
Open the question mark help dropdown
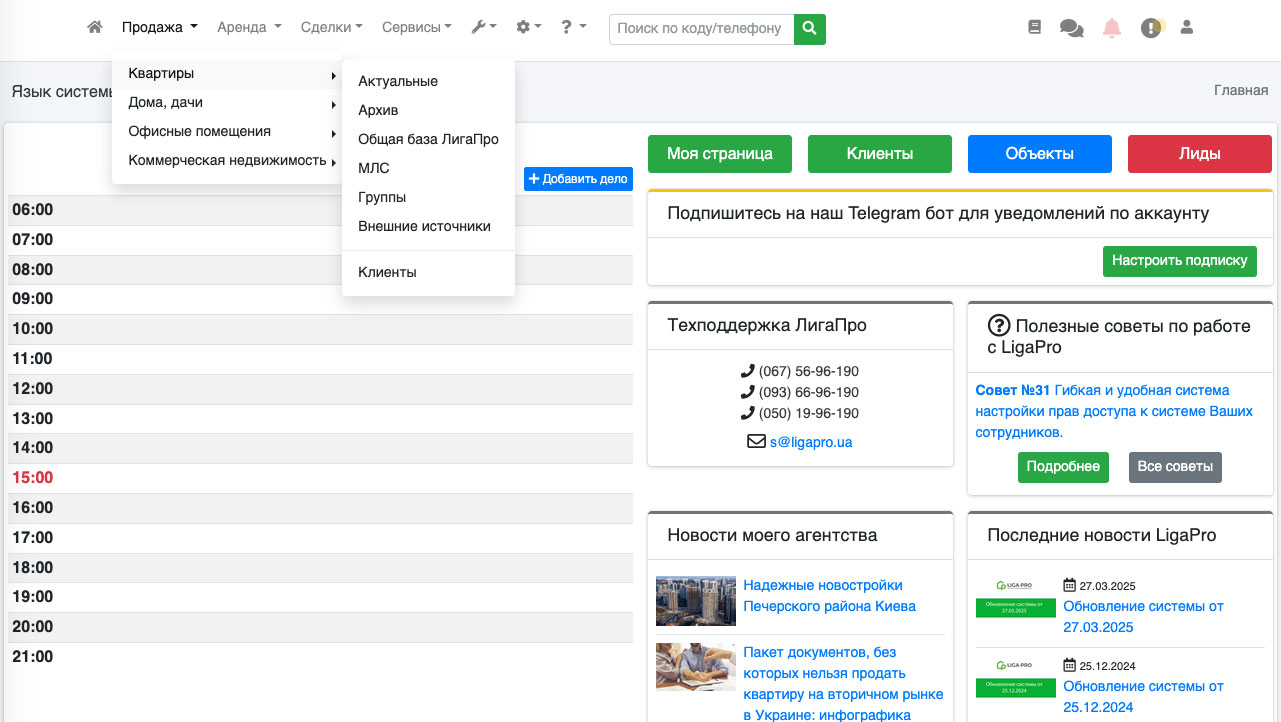573,28
